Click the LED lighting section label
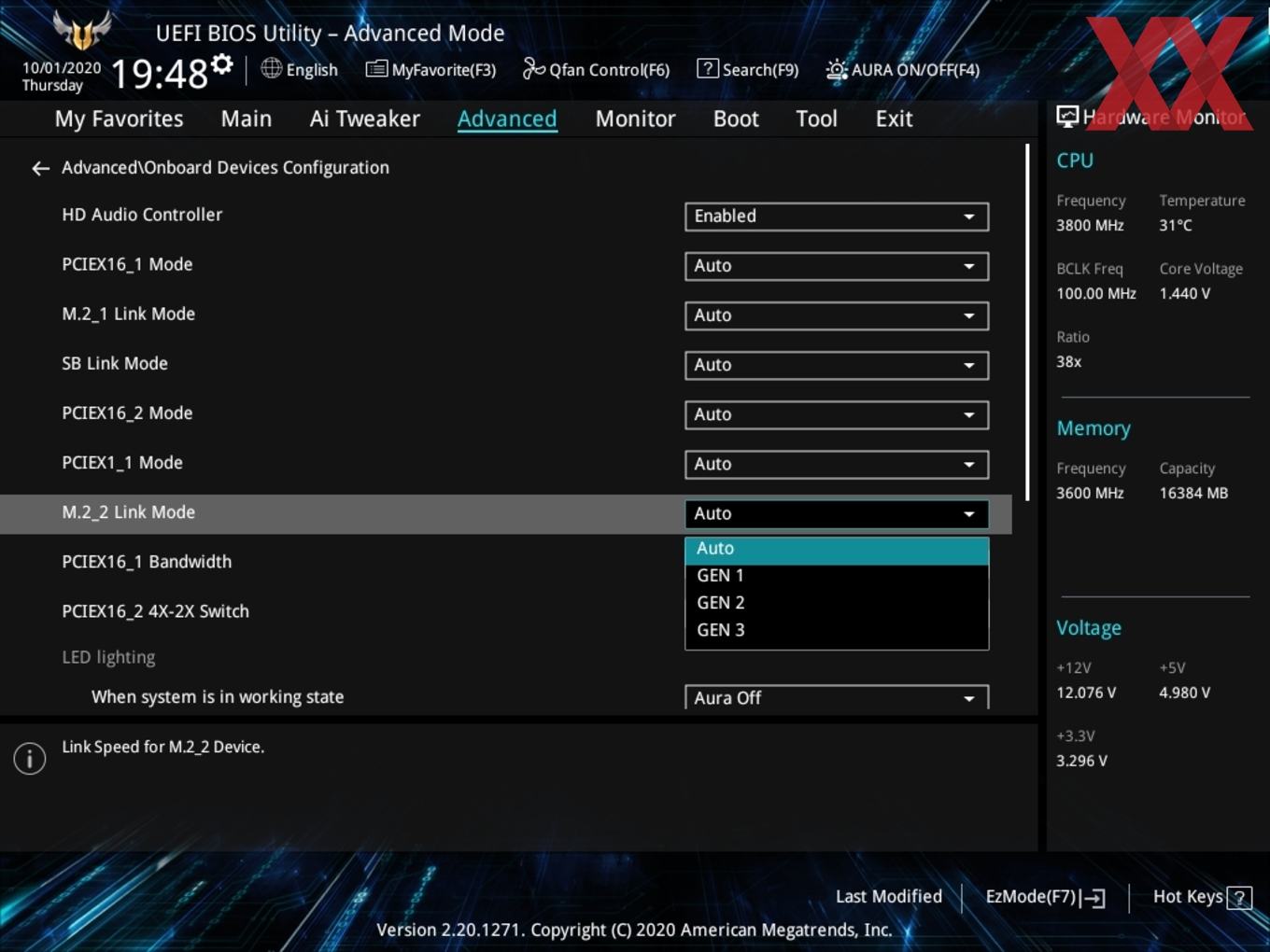Viewport: 1270px width, 952px height. pyautogui.click(x=108, y=657)
